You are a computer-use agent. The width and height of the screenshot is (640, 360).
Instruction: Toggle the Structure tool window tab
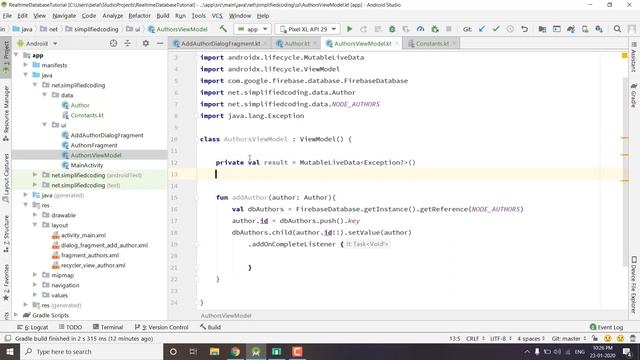coord(6,234)
